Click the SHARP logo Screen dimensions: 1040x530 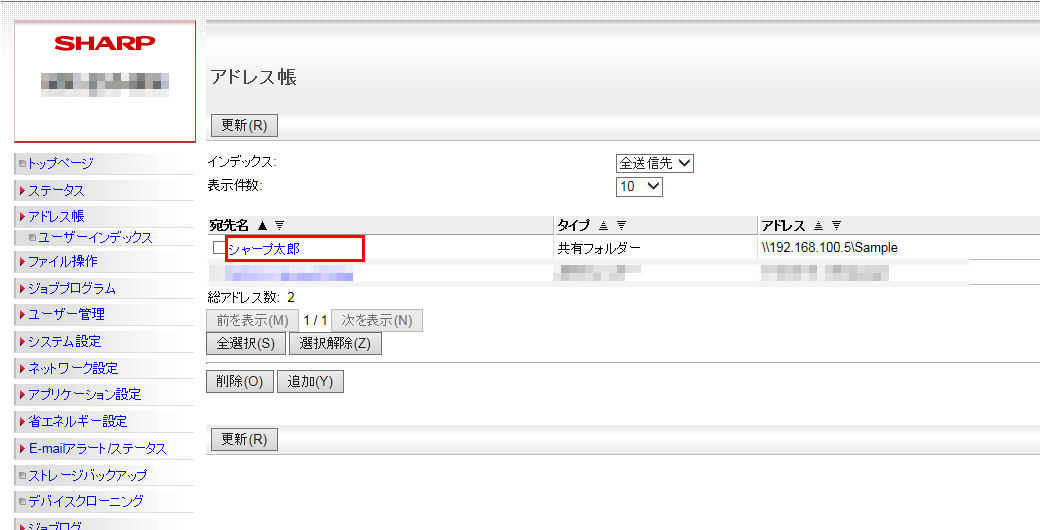tap(105, 43)
